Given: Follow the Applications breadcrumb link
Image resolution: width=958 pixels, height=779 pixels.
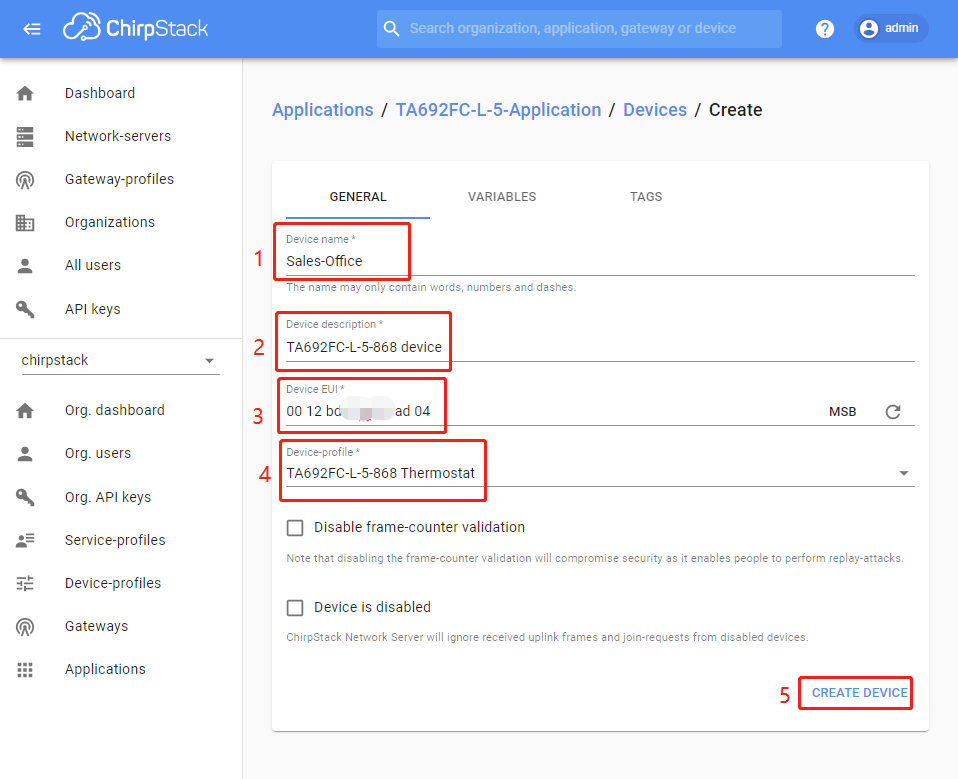Looking at the screenshot, I should coord(323,110).
